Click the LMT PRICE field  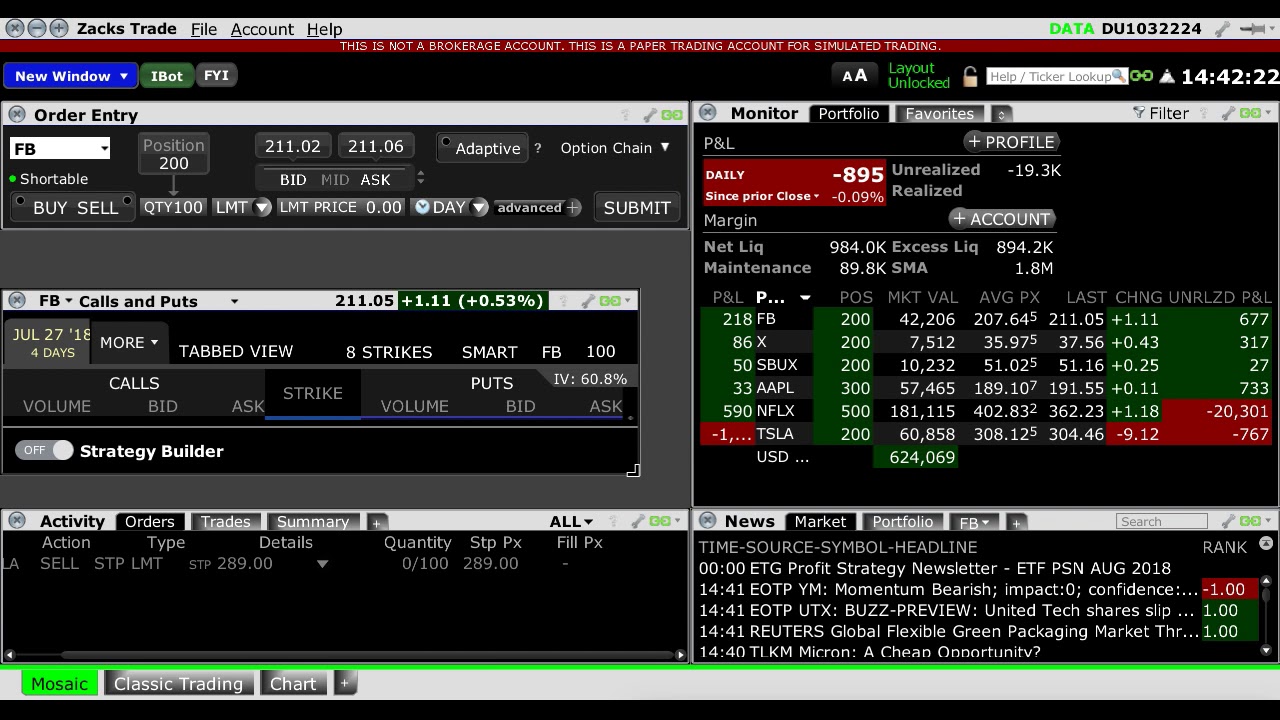tap(340, 207)
